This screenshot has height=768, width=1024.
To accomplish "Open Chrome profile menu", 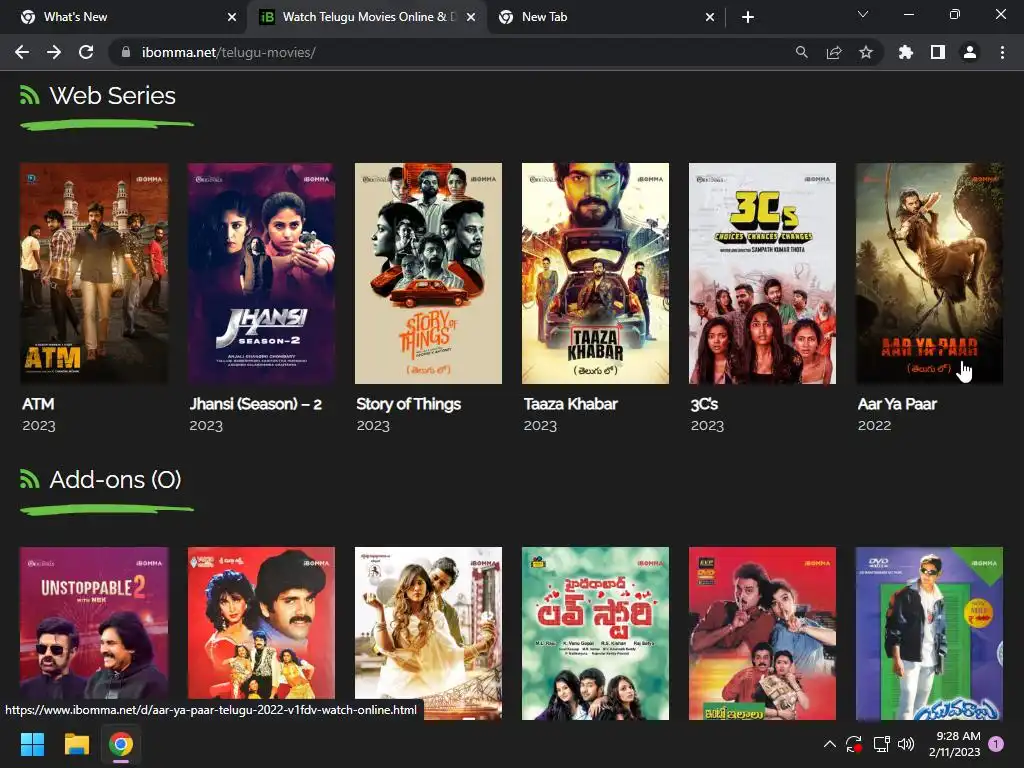I will pos(970,52).
